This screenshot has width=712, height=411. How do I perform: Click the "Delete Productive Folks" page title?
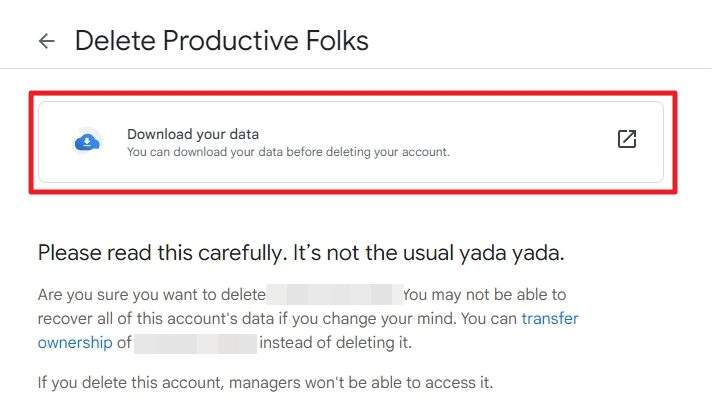pos(222,40)
